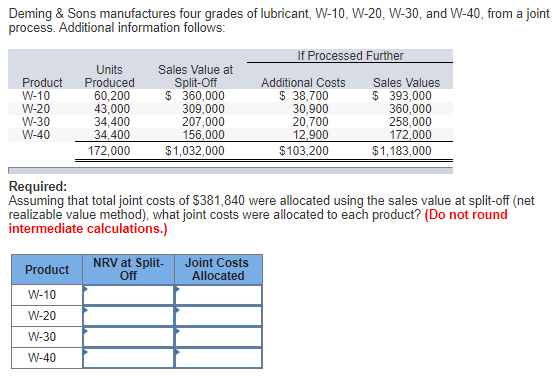Click the 'Joint Costs Allocated' column header
Image resolution: width=558 pixels, height=377 pixels.
219,269
